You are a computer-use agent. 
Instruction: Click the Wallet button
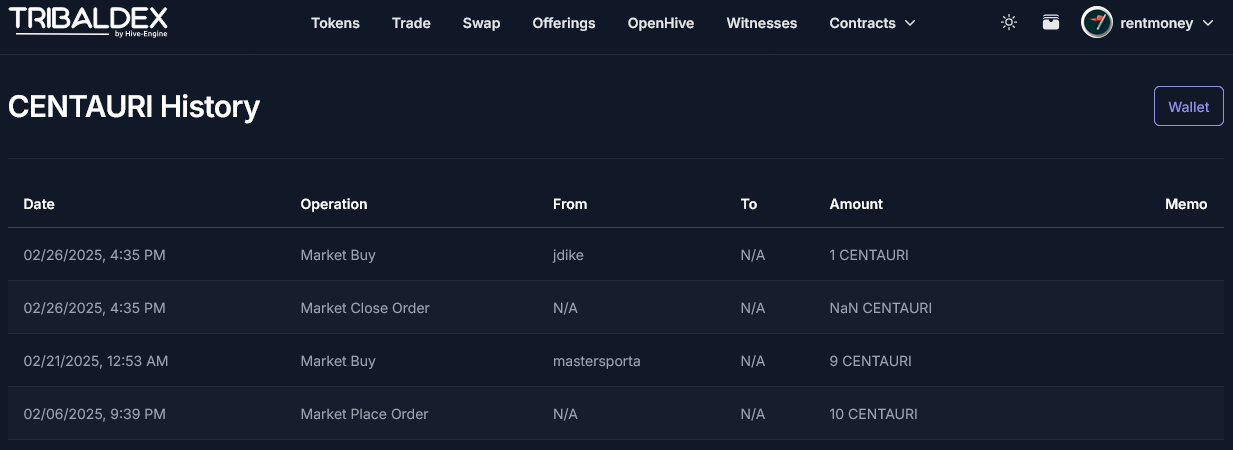tap(1188, 106)
